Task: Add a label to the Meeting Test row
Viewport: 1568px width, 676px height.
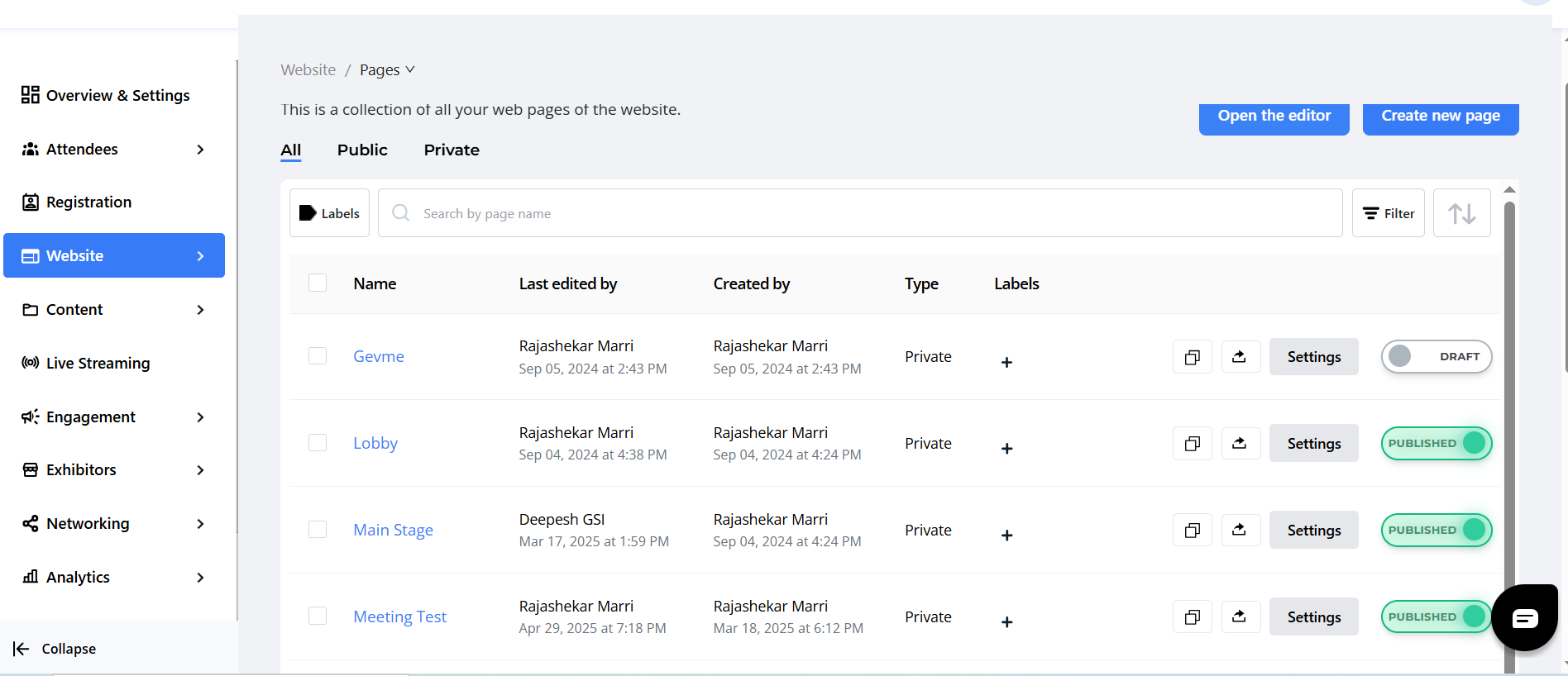Action: pos(1006,622)
